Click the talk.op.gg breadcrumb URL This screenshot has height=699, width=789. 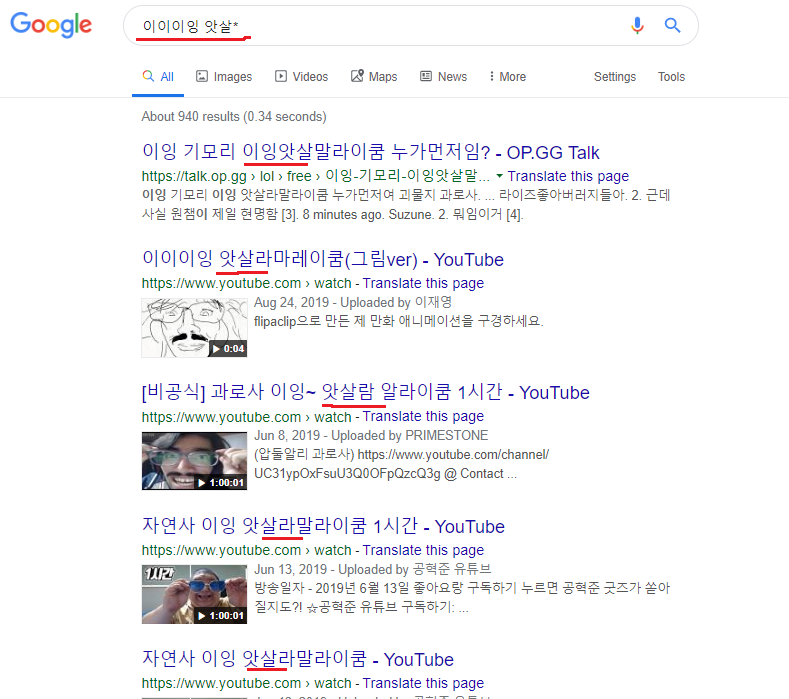315,176
